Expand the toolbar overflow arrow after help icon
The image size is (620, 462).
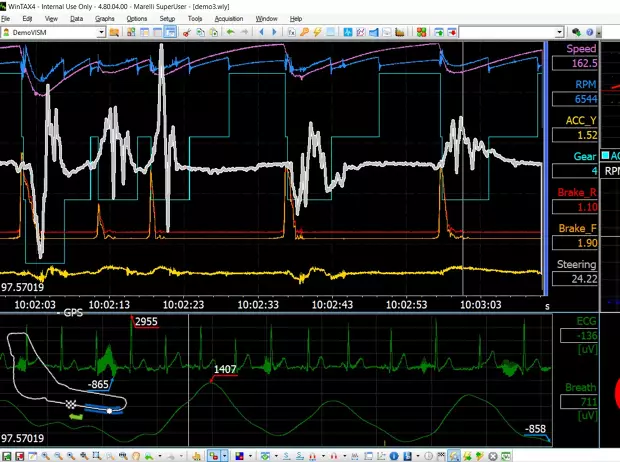coord(599,32)
